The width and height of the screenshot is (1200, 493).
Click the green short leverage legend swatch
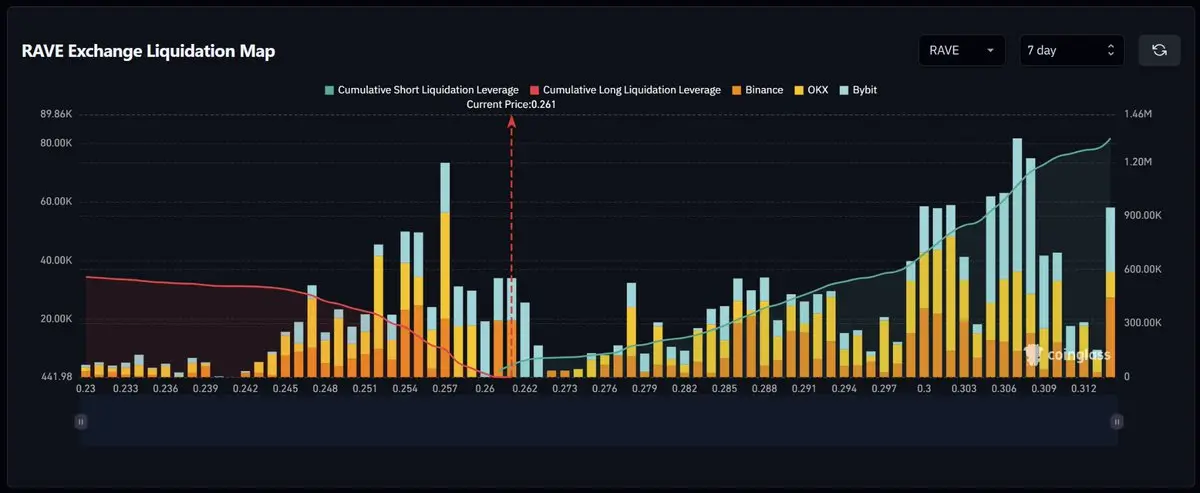coord(329,90)
